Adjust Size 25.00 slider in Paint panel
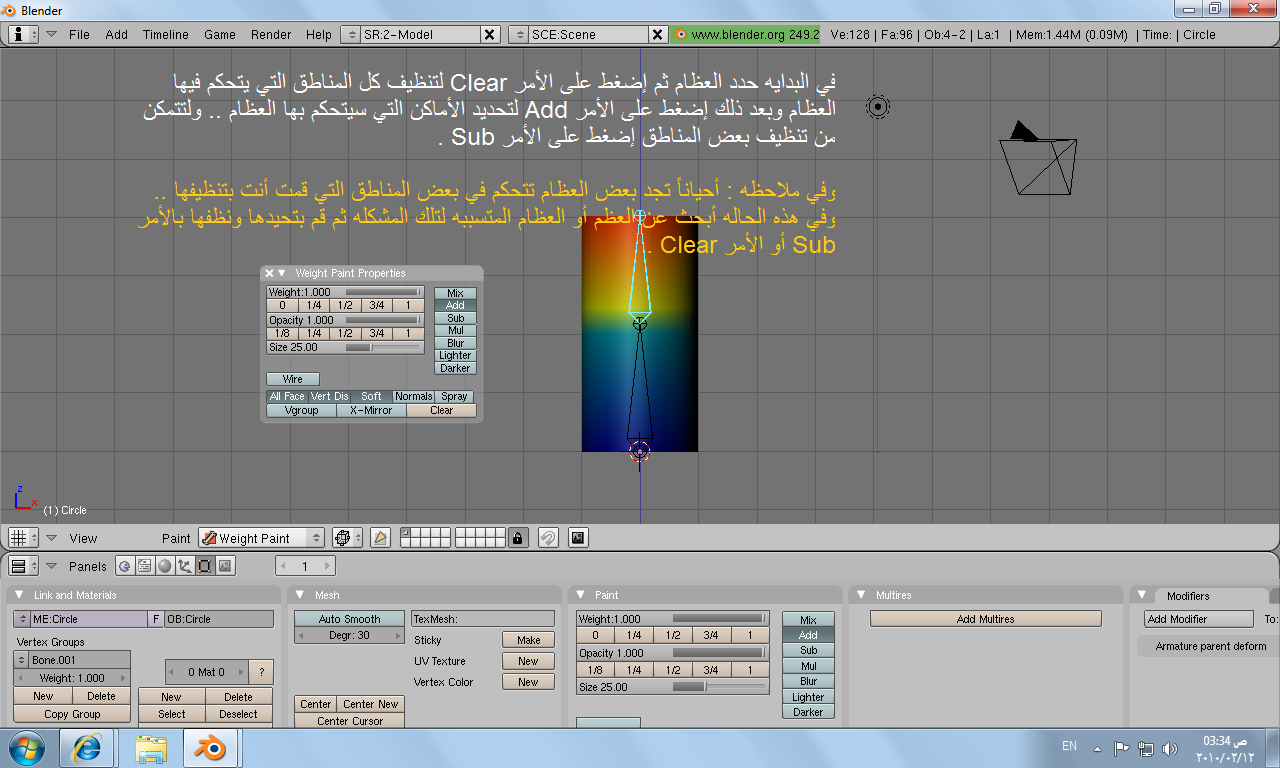The image size is (1280, 768). pyautogui.click(x=673, y=686)
